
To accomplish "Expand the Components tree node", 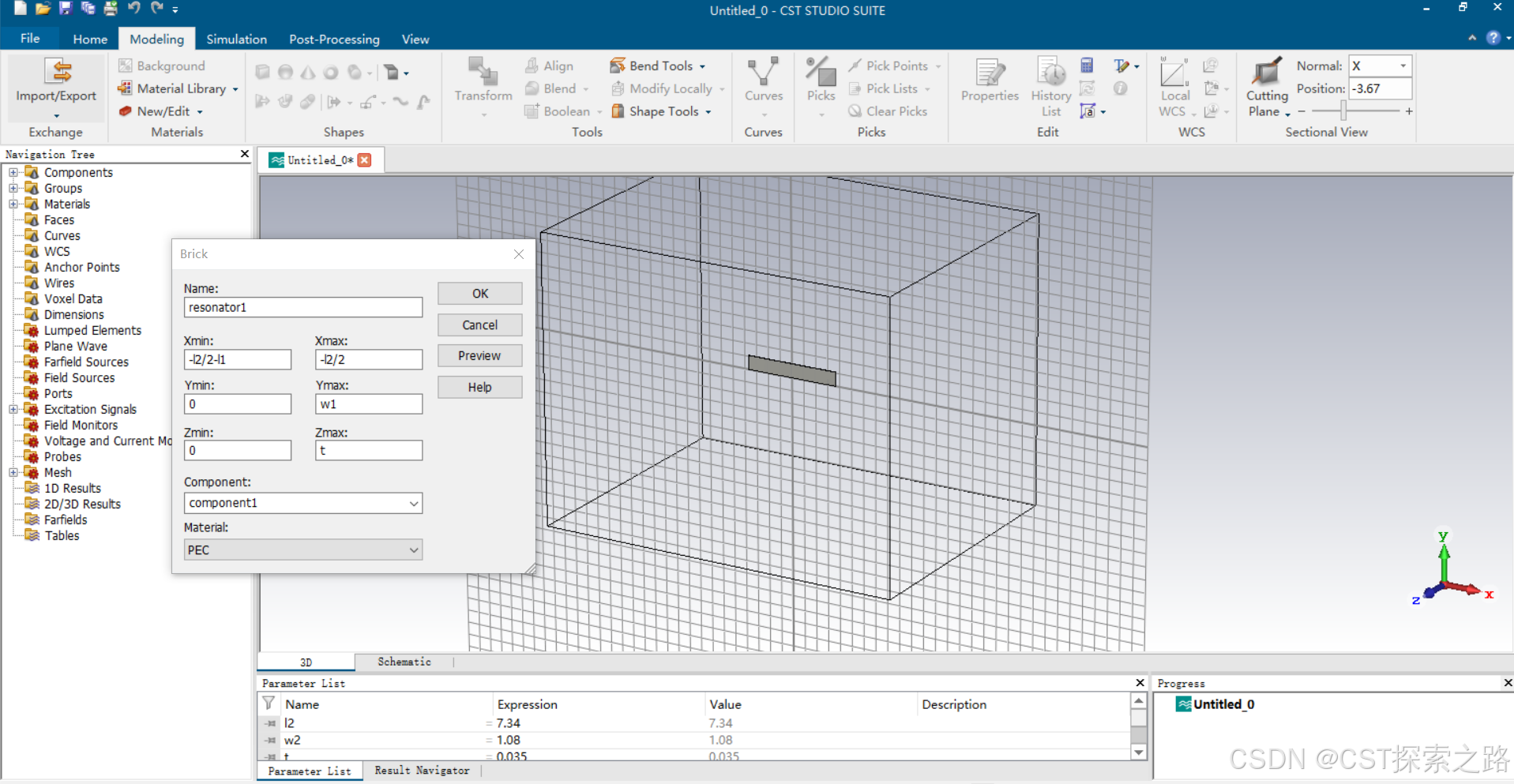I will coord(13,172).
